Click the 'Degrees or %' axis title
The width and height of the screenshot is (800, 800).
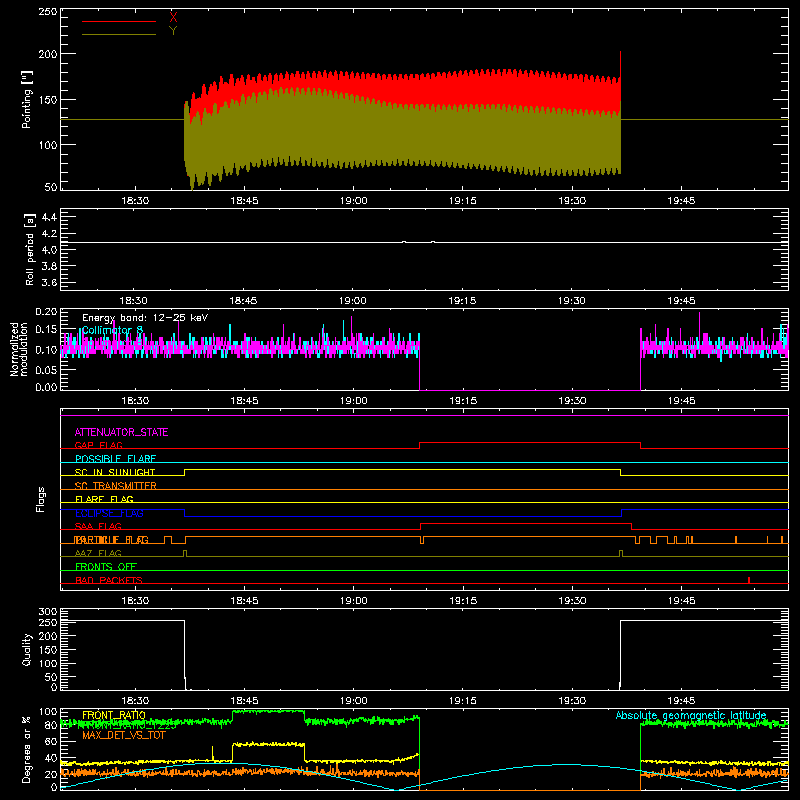tap(27, 749)
